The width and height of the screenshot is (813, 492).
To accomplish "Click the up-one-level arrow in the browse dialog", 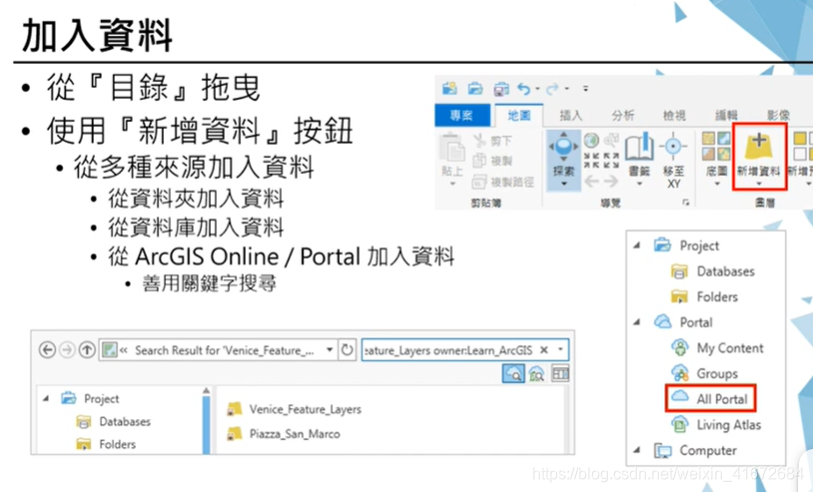I will point(87,350).
